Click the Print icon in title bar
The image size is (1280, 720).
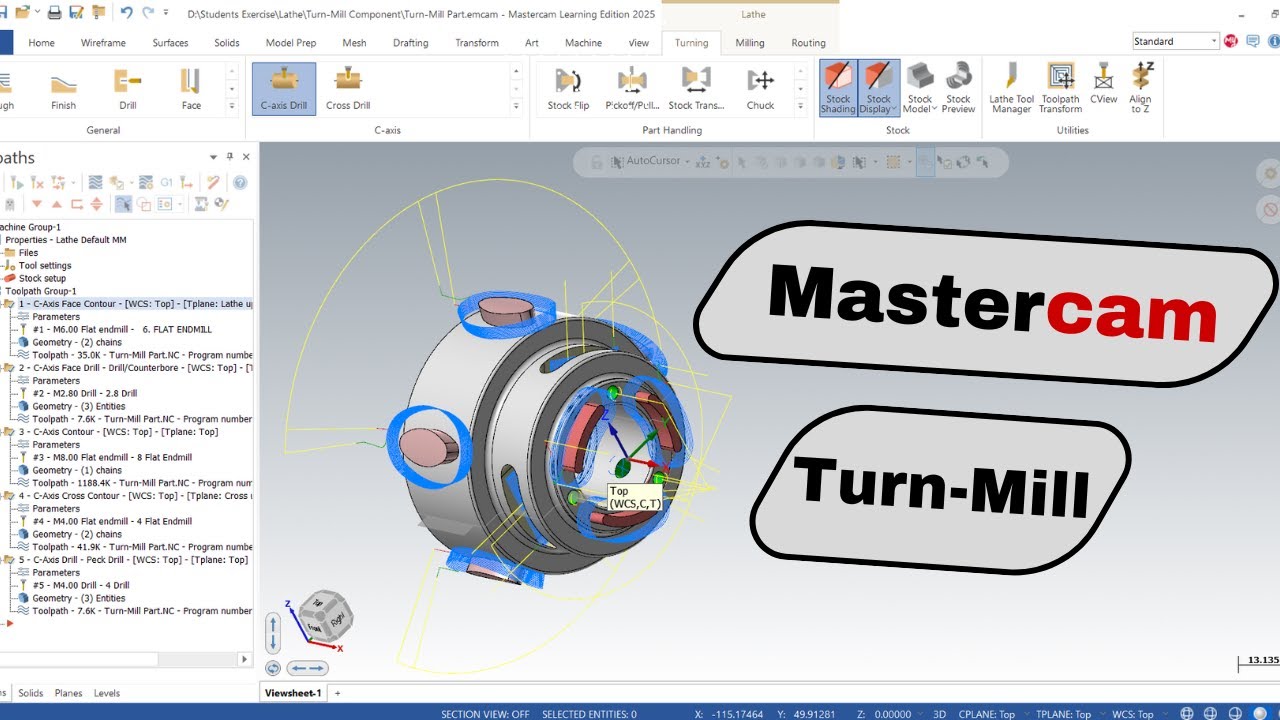[55, 13]
